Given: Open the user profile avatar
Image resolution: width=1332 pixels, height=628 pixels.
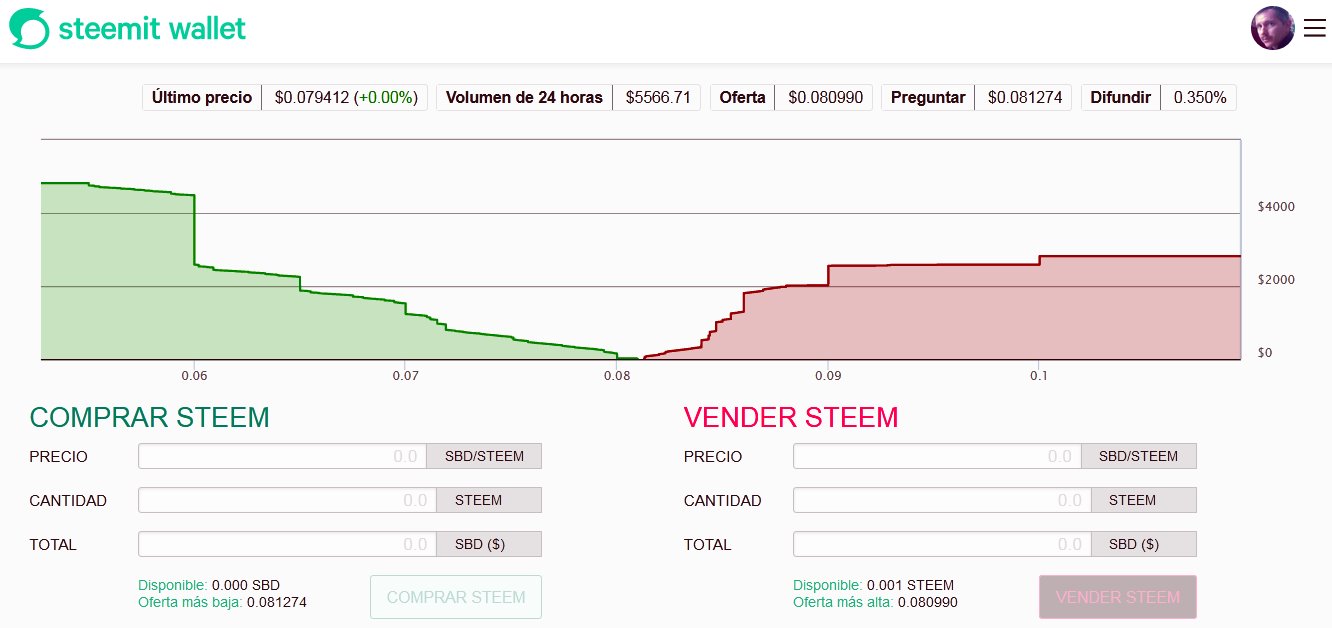Looking at the screenshot, I should [1273, 28].
